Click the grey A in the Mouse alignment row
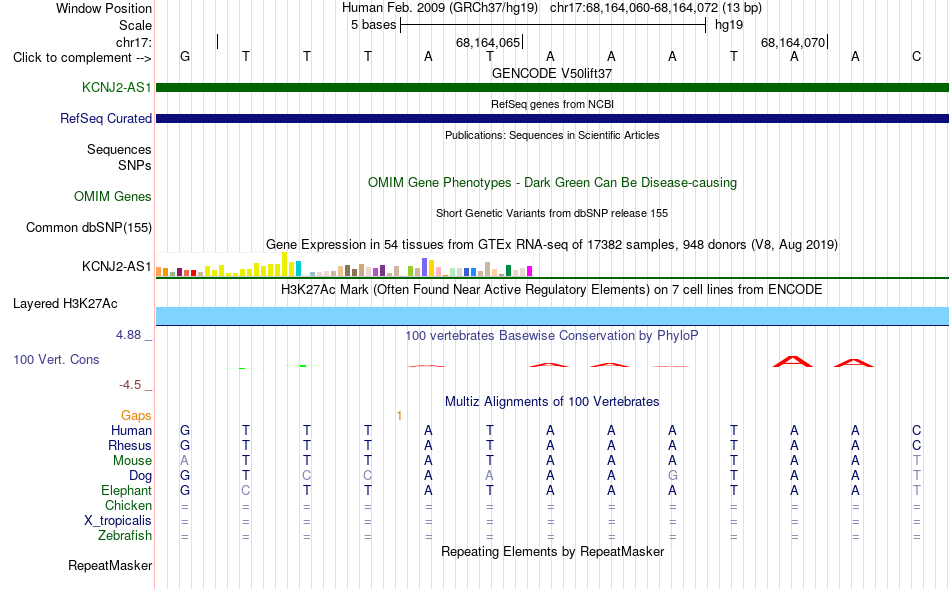 [185, 461]
